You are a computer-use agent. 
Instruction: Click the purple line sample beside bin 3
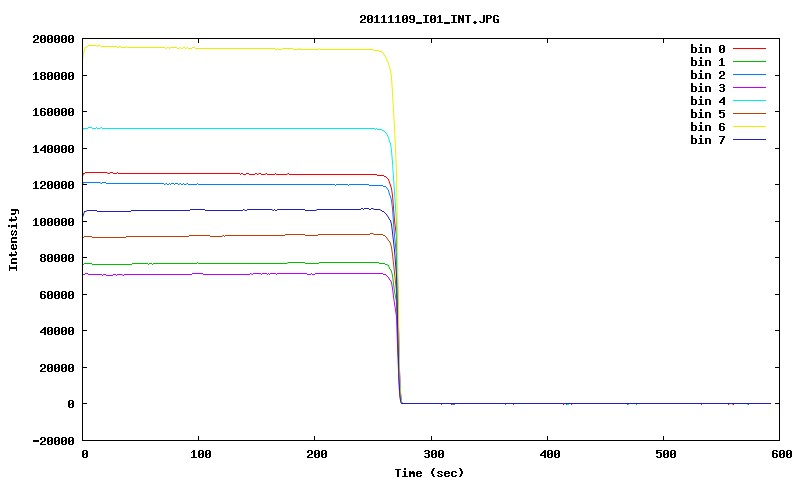(x=749, y=88)
